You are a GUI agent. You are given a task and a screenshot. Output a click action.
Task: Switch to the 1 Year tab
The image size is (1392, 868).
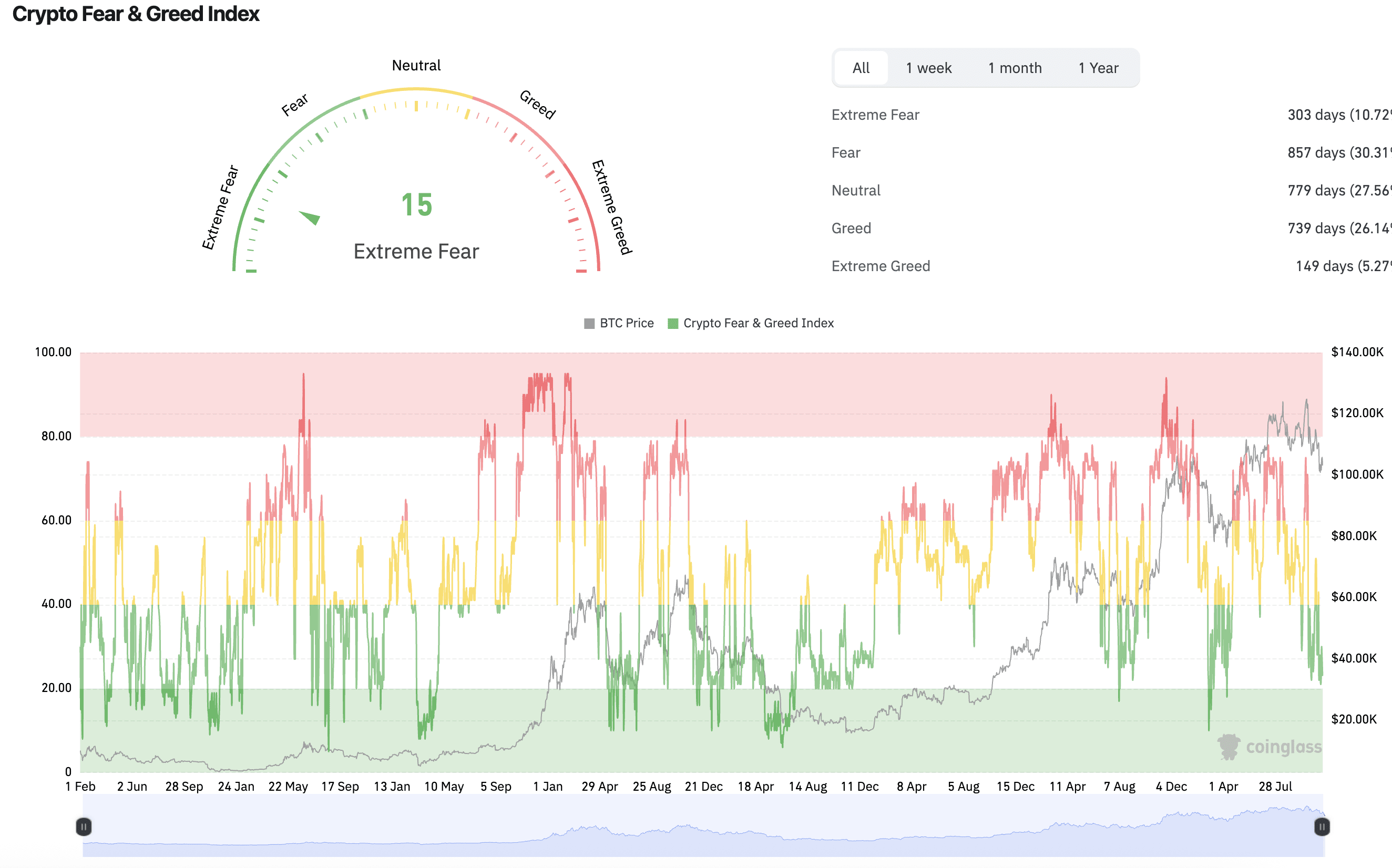[x=1098, y=68]
